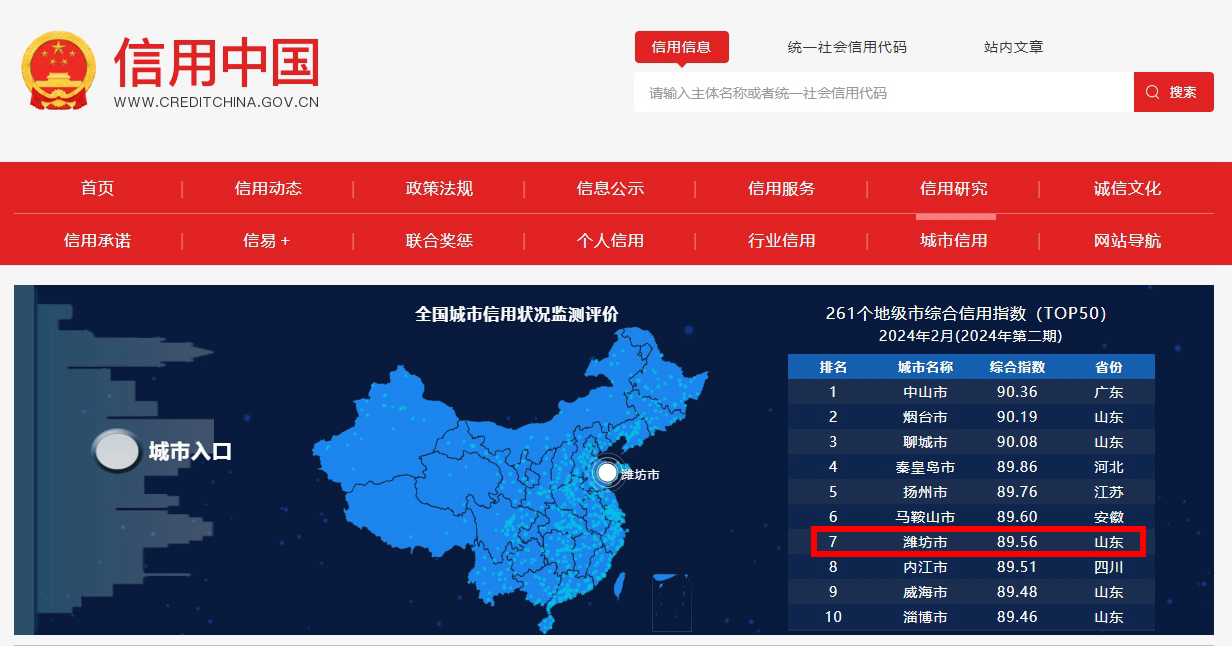Select 潍坊市 in the ranking table

coord(925,542)
